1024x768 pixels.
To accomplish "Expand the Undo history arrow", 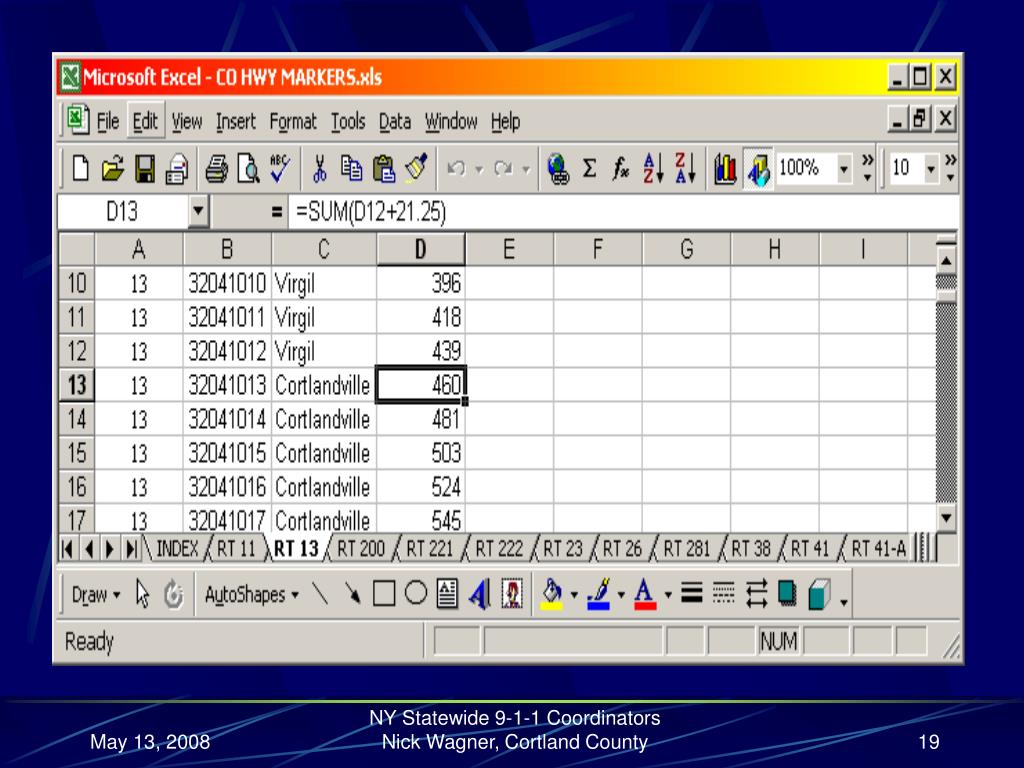I will click(479, 170).
